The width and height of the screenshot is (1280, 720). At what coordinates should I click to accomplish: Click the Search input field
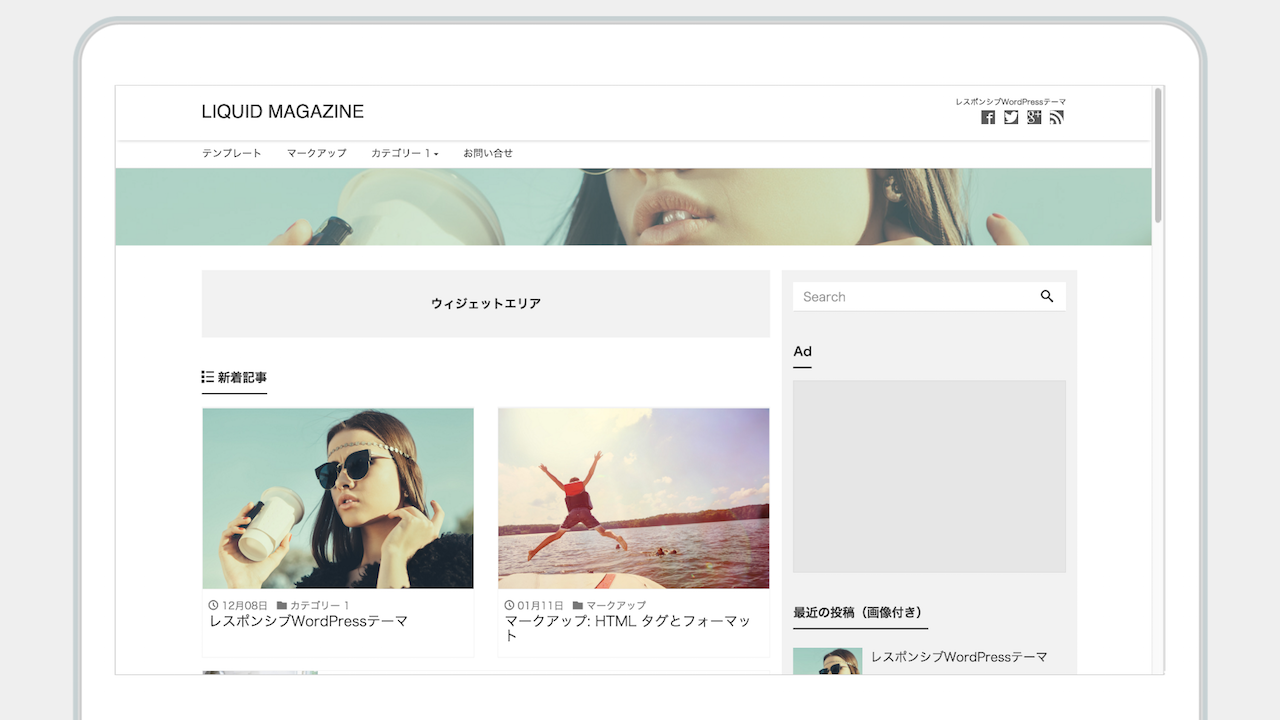pos(910,297)
